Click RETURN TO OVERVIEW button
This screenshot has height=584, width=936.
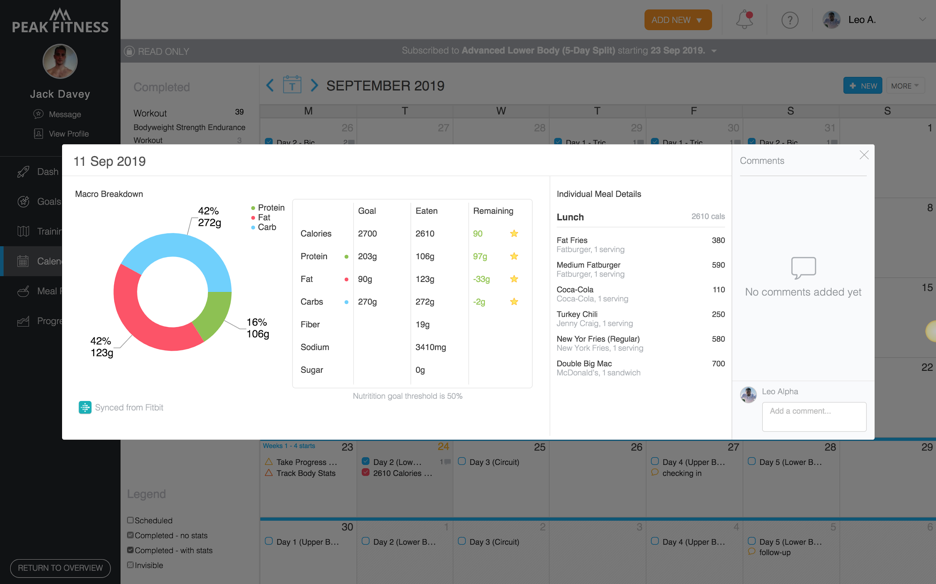[60, 568]
